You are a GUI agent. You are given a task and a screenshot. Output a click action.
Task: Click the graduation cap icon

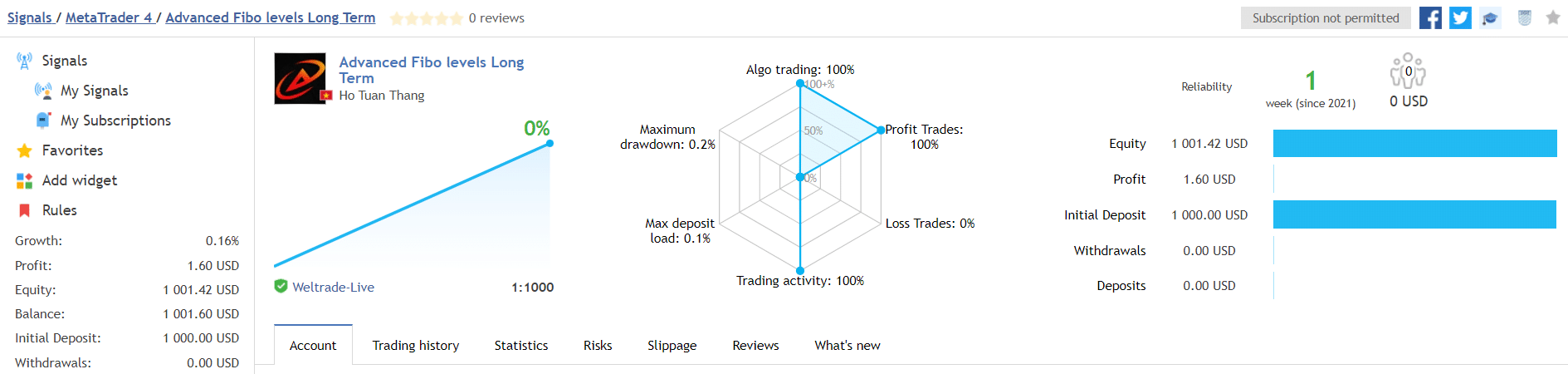pos(1491,18)
